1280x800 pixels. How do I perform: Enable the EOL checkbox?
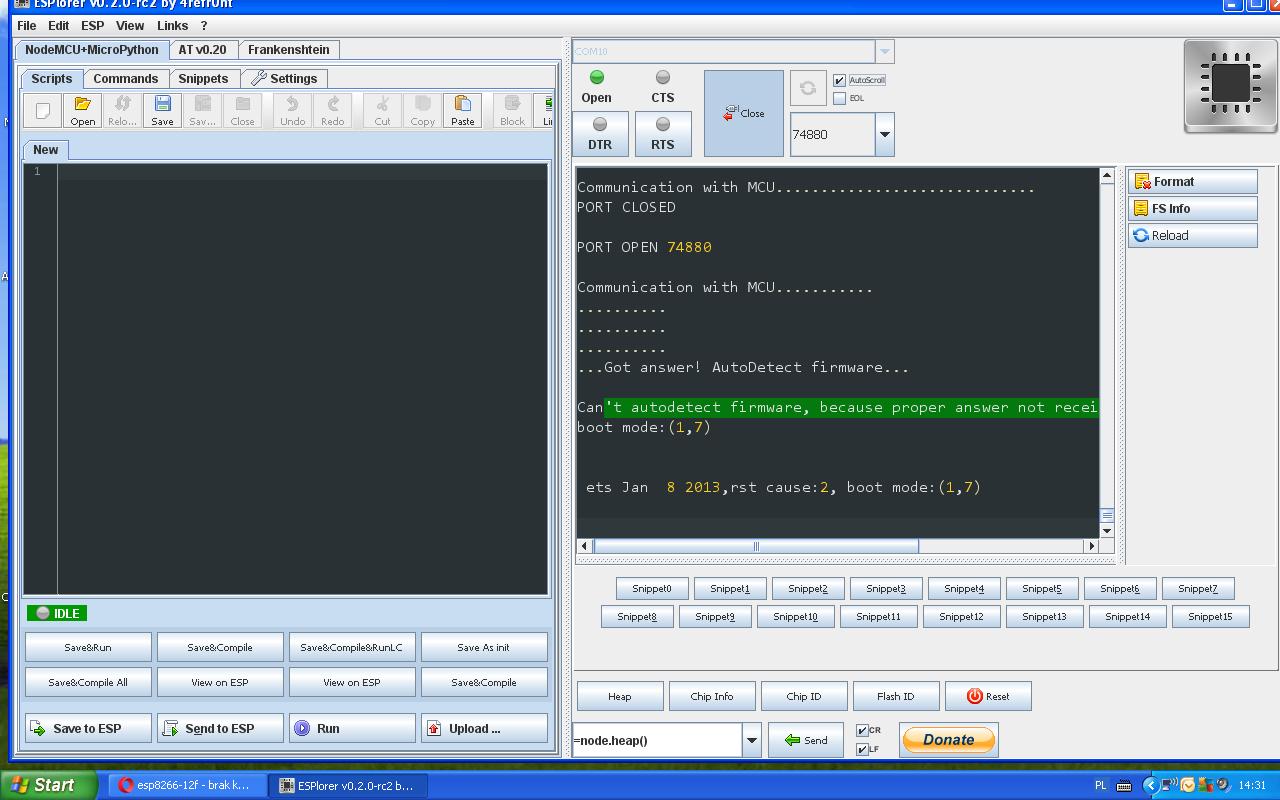point(840,98)
